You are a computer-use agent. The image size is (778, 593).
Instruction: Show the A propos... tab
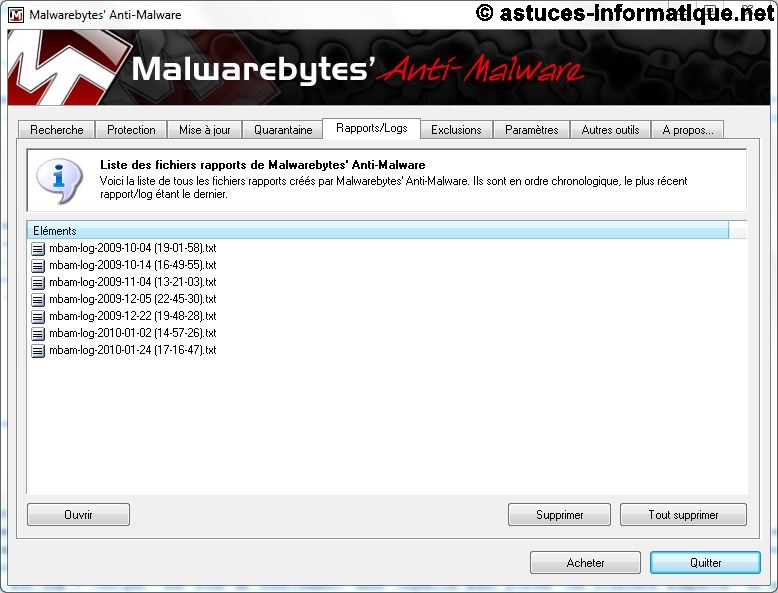687,130
